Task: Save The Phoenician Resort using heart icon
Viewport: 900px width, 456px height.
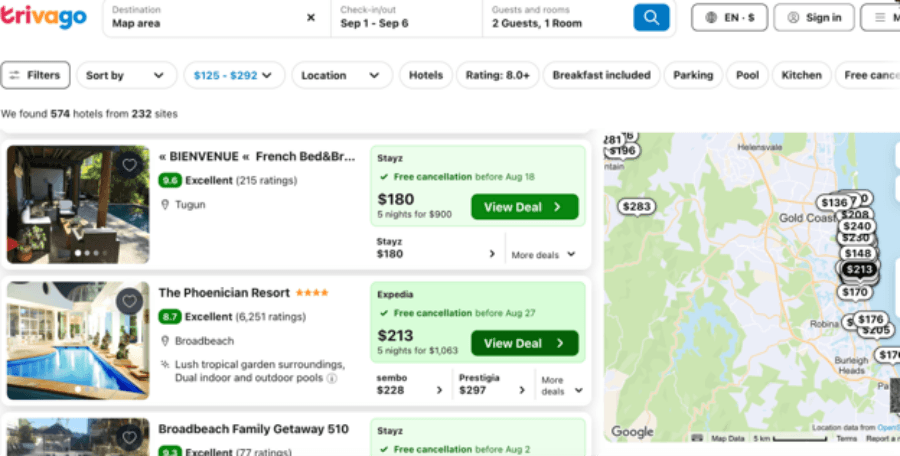Action: click(x=129, y=301)
